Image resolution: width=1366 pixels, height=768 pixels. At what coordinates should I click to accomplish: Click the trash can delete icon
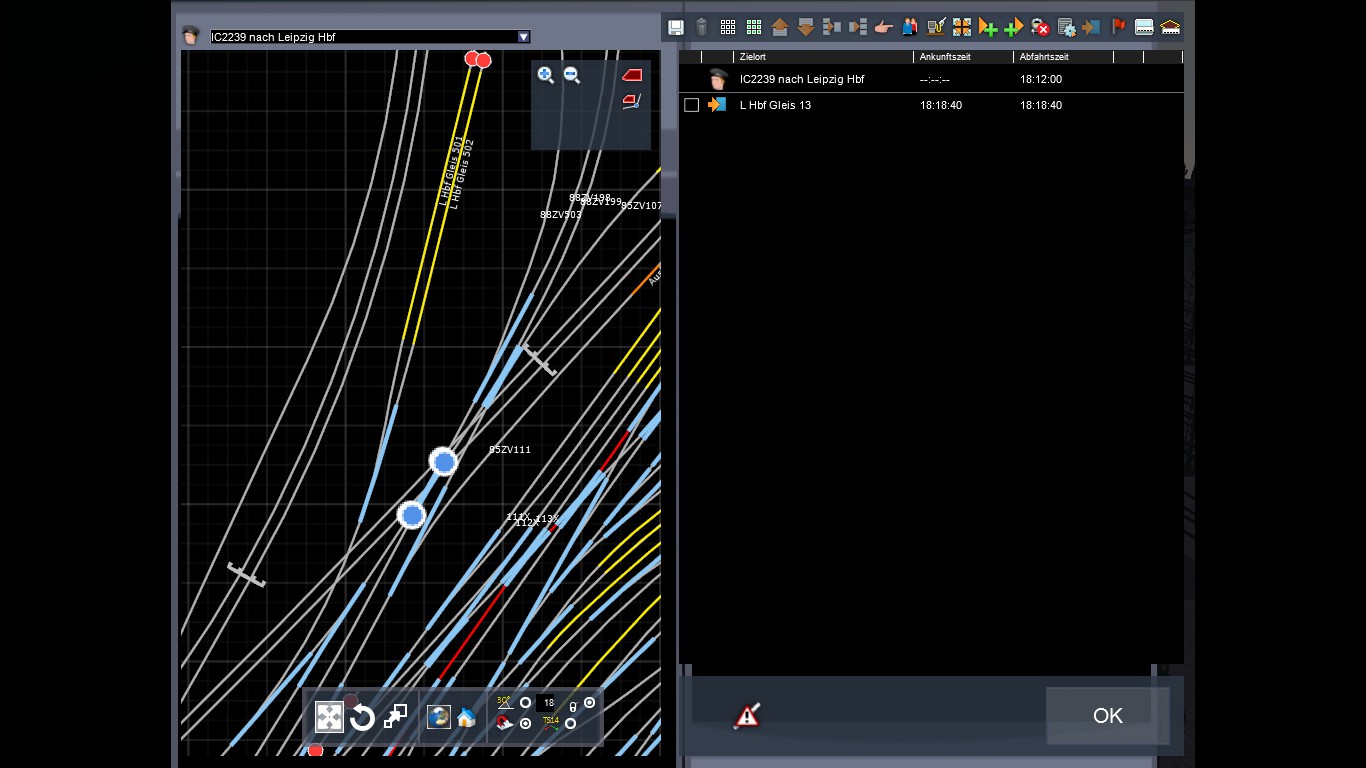click(702, 28)
